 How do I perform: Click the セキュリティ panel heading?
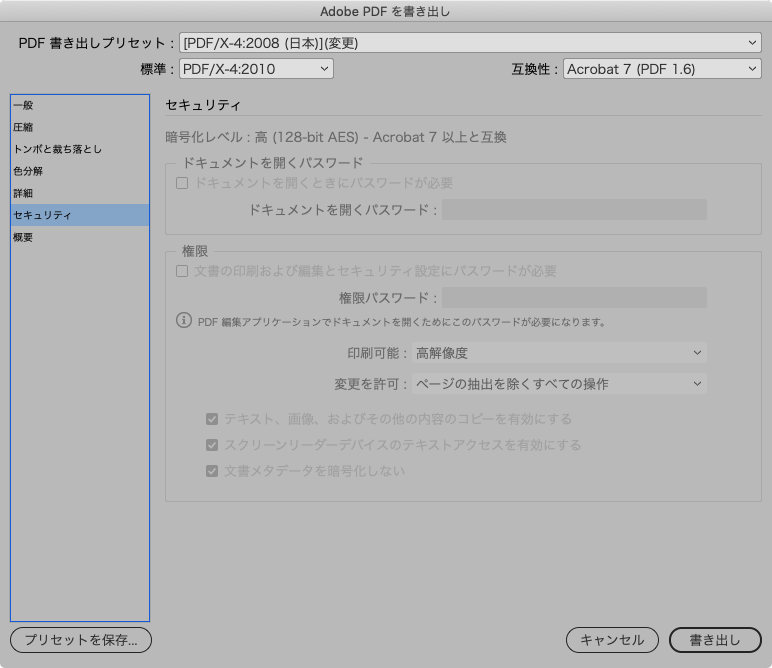tap(203, 105)
